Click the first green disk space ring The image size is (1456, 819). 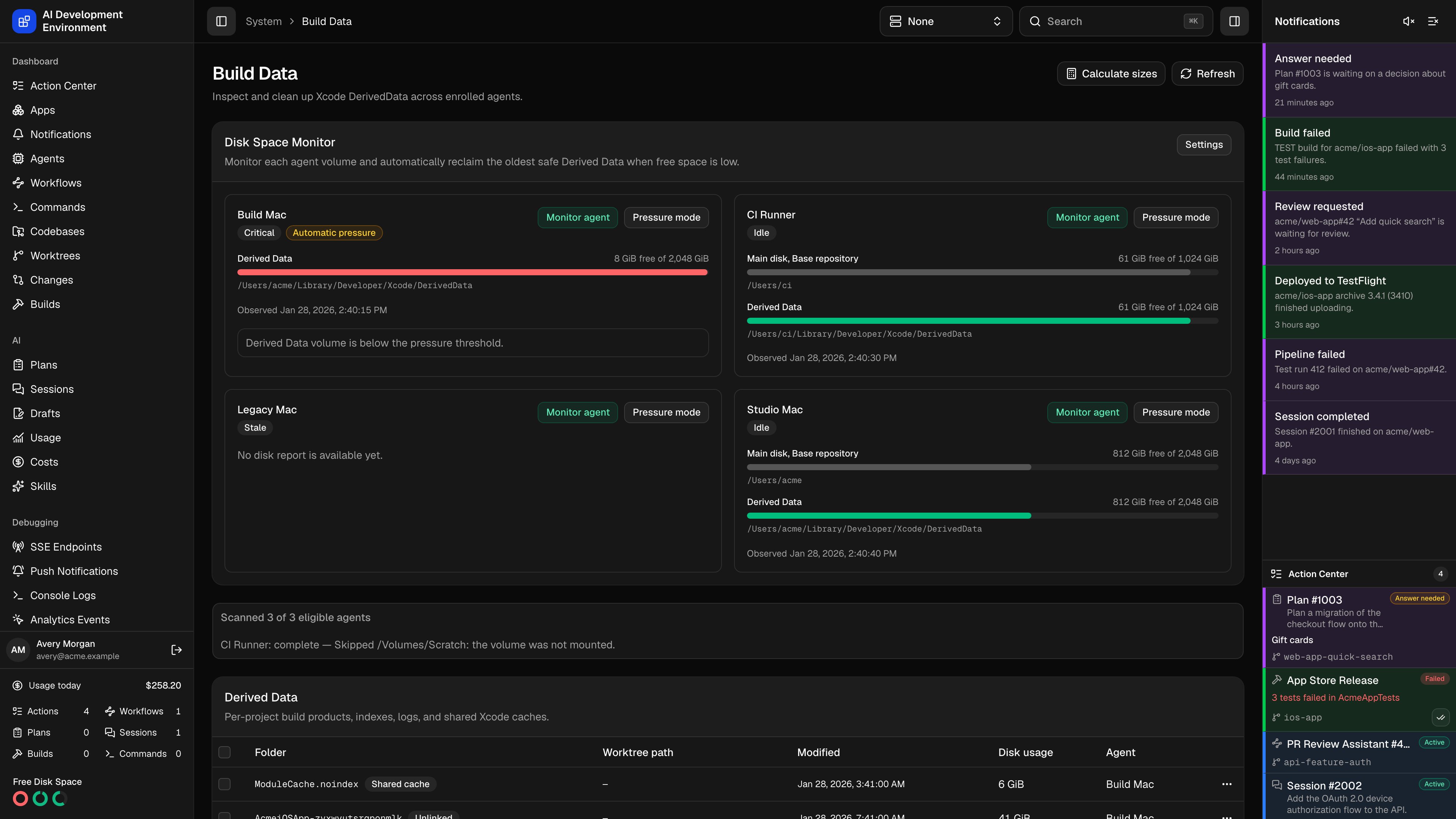[x=40, y=799]
